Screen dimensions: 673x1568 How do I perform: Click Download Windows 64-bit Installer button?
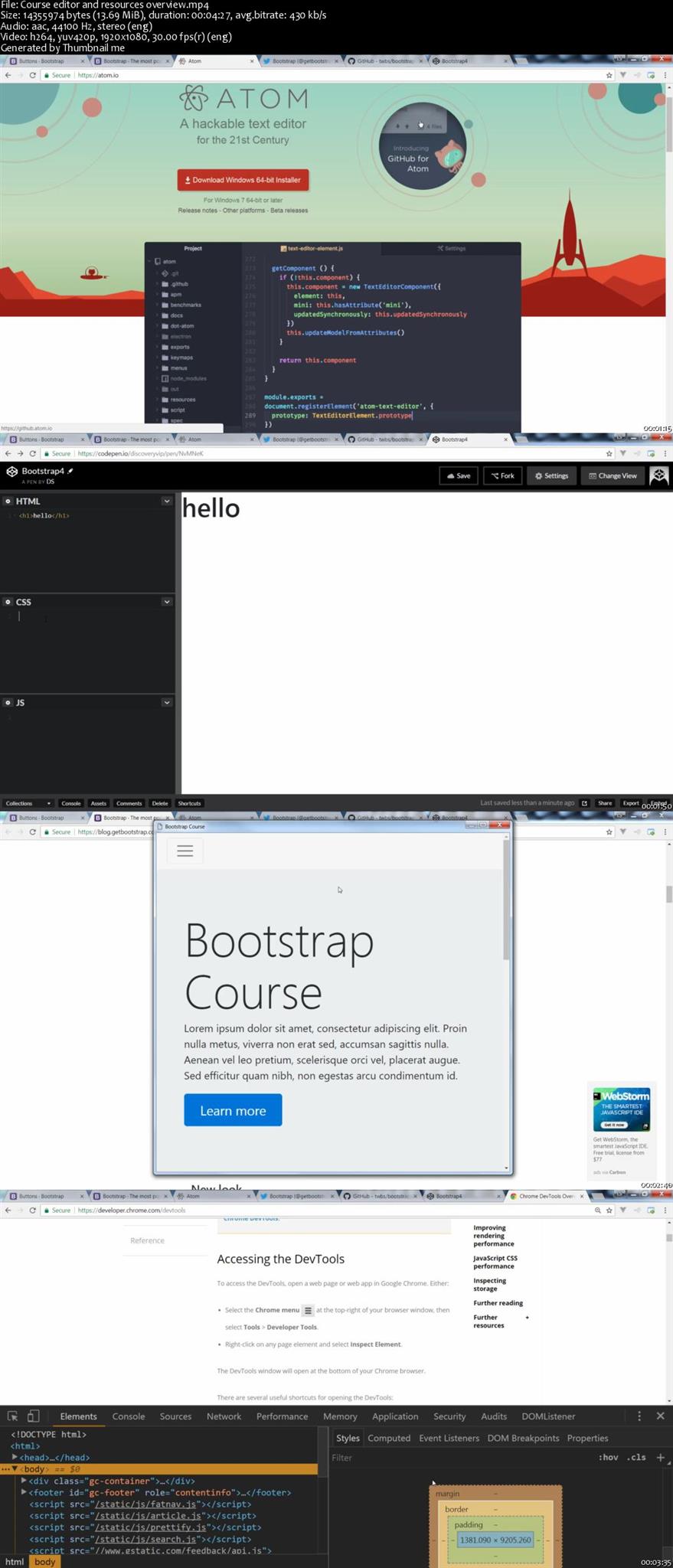(x=243, y=180)
